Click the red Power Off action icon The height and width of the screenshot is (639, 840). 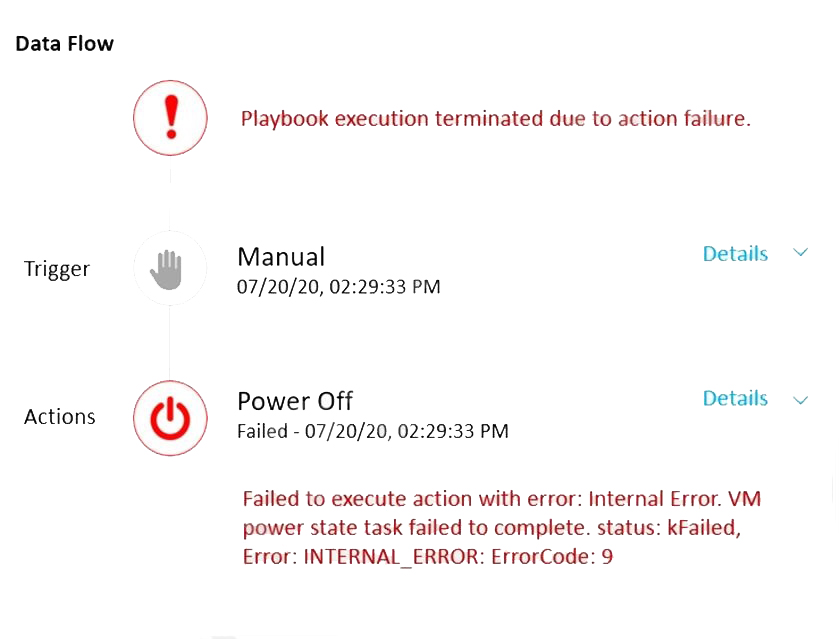[x=170, y=416]
